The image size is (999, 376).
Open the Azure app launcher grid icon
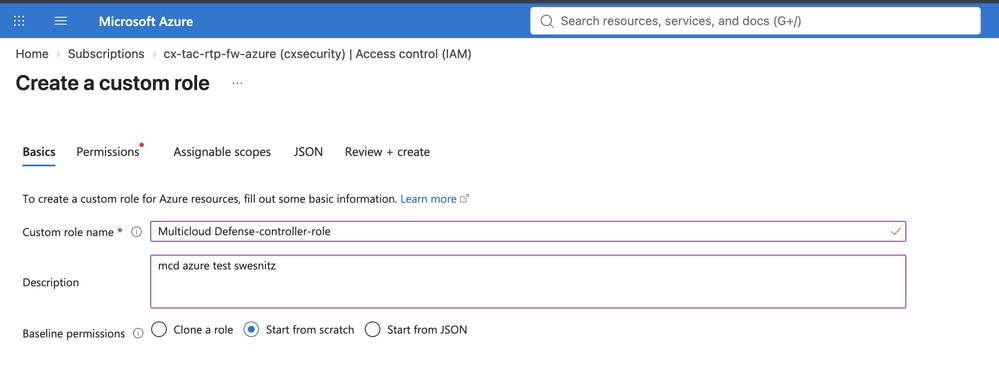tap(19, 21)
